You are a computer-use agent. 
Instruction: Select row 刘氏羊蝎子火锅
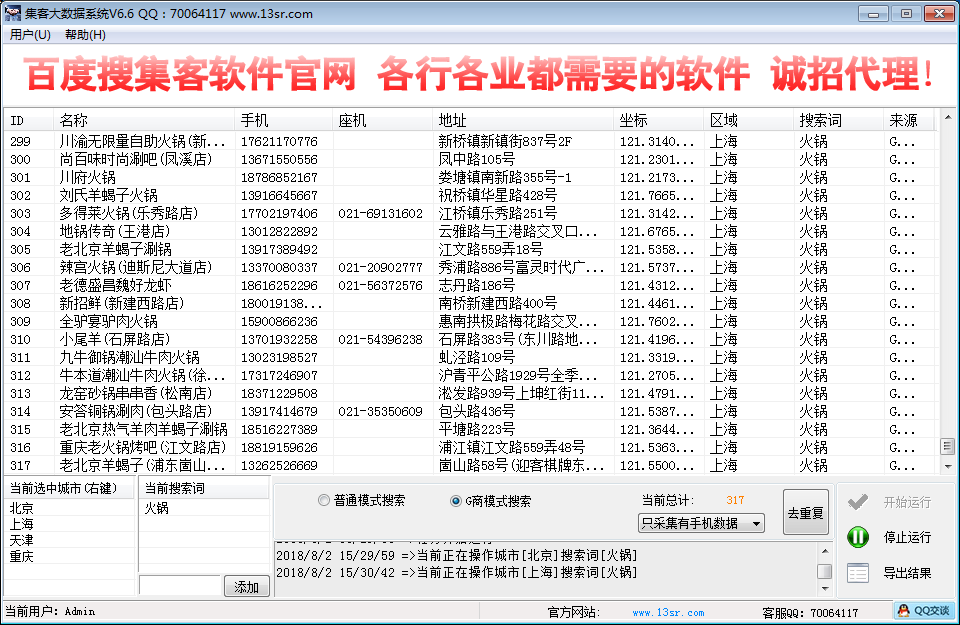[x=470, y=195]
